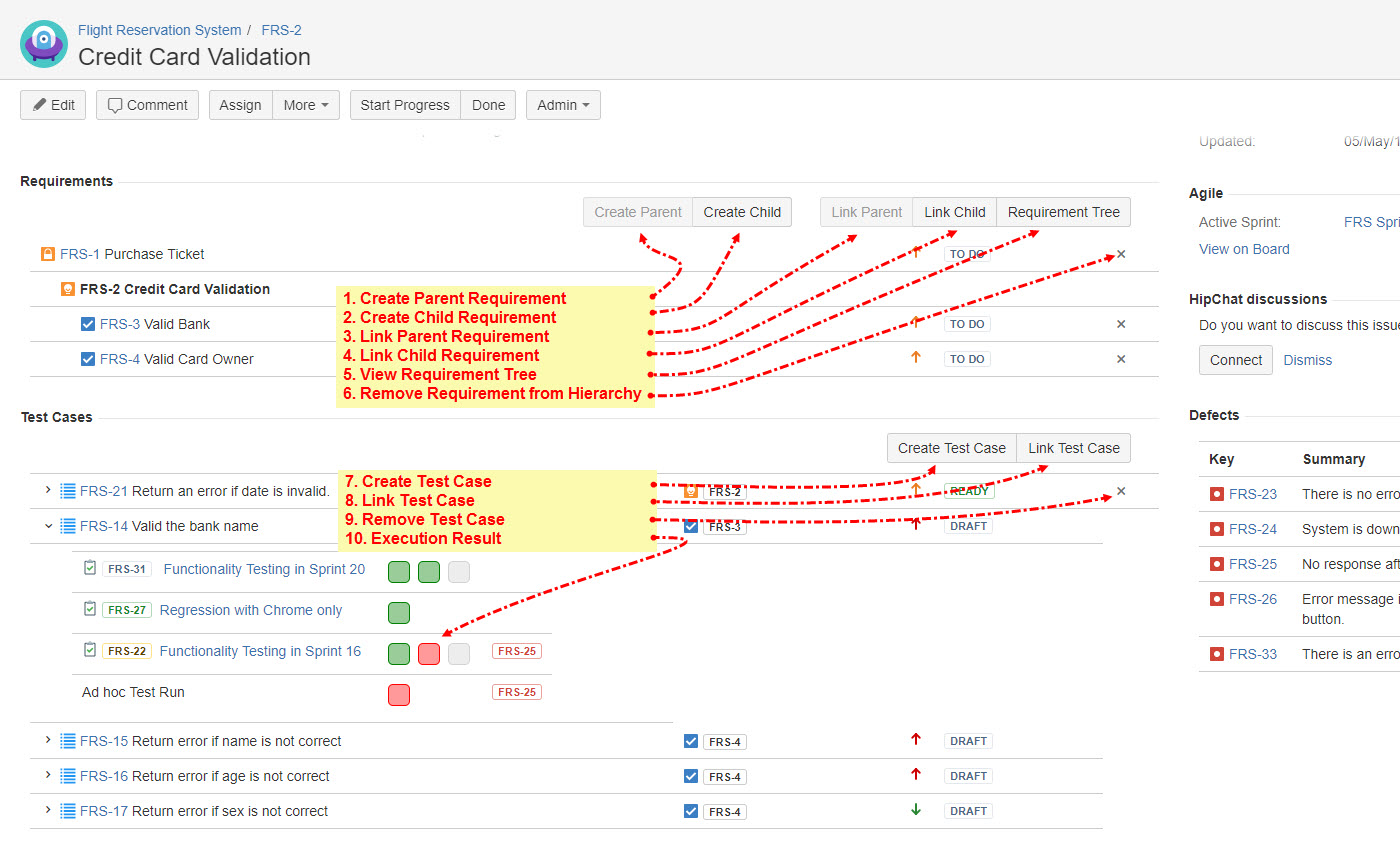Click the FRS-23 defect bug icon

(1216, 494)
